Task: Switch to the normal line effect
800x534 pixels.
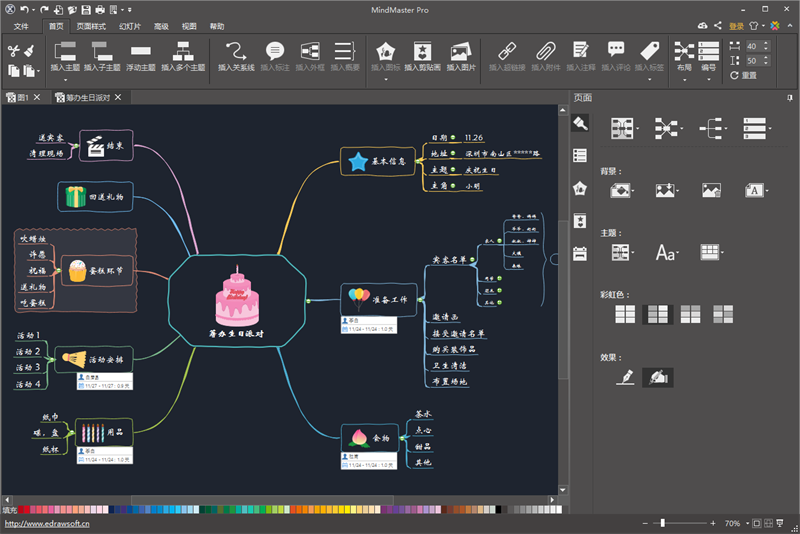Action: [x=625, y=377]
